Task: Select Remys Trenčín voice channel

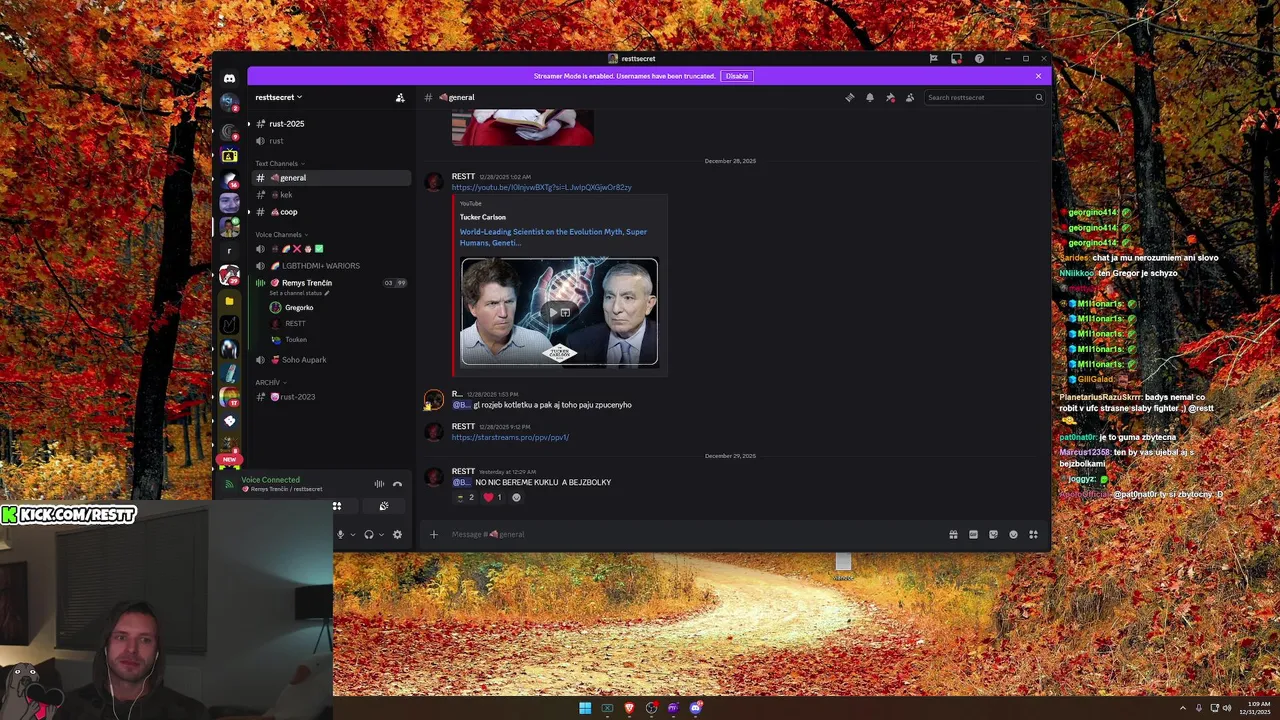Action: (x=306, y=282)
